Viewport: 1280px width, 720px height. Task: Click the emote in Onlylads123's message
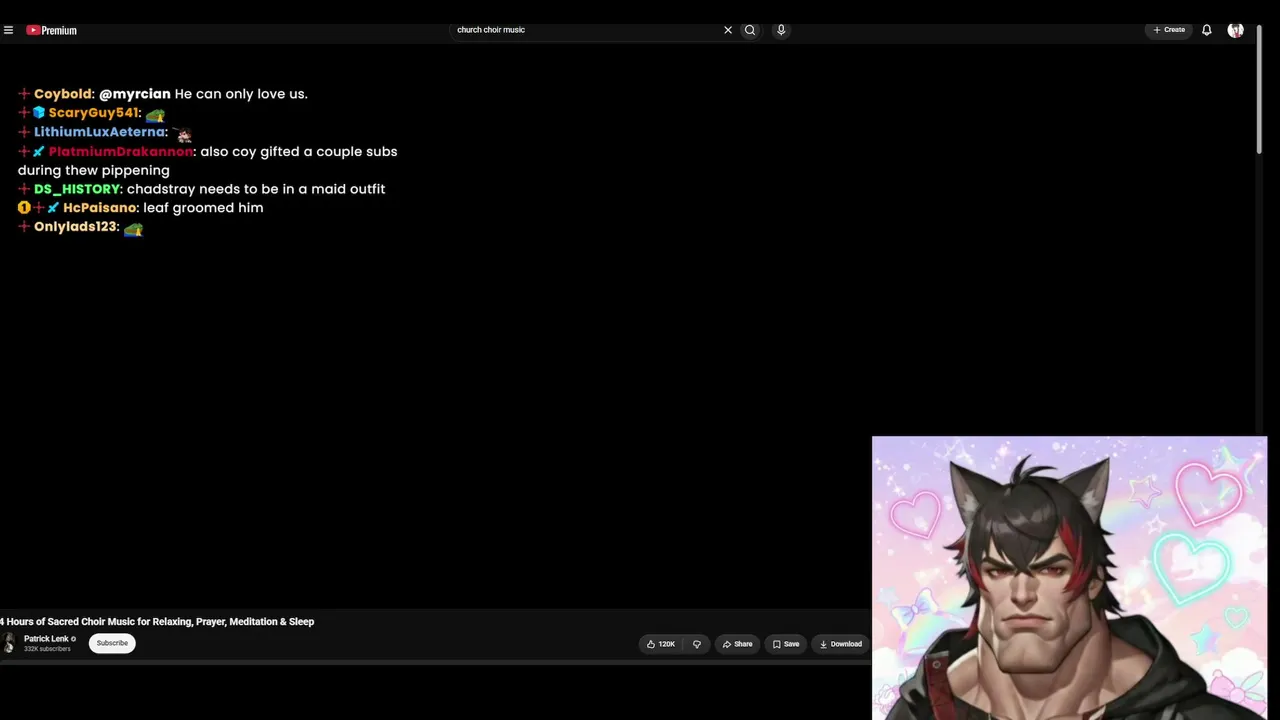pos(133,229)
